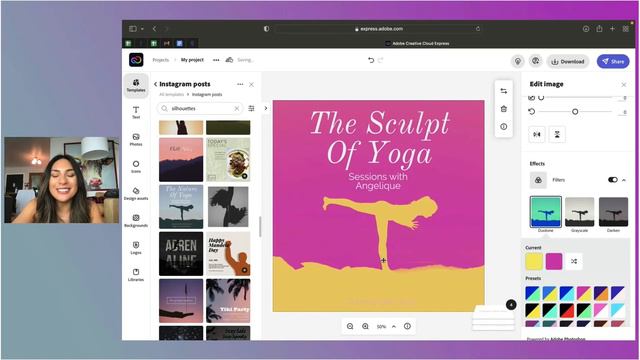Adjust the rotation slider handle

pyautogui.click(x=575, y=111)
